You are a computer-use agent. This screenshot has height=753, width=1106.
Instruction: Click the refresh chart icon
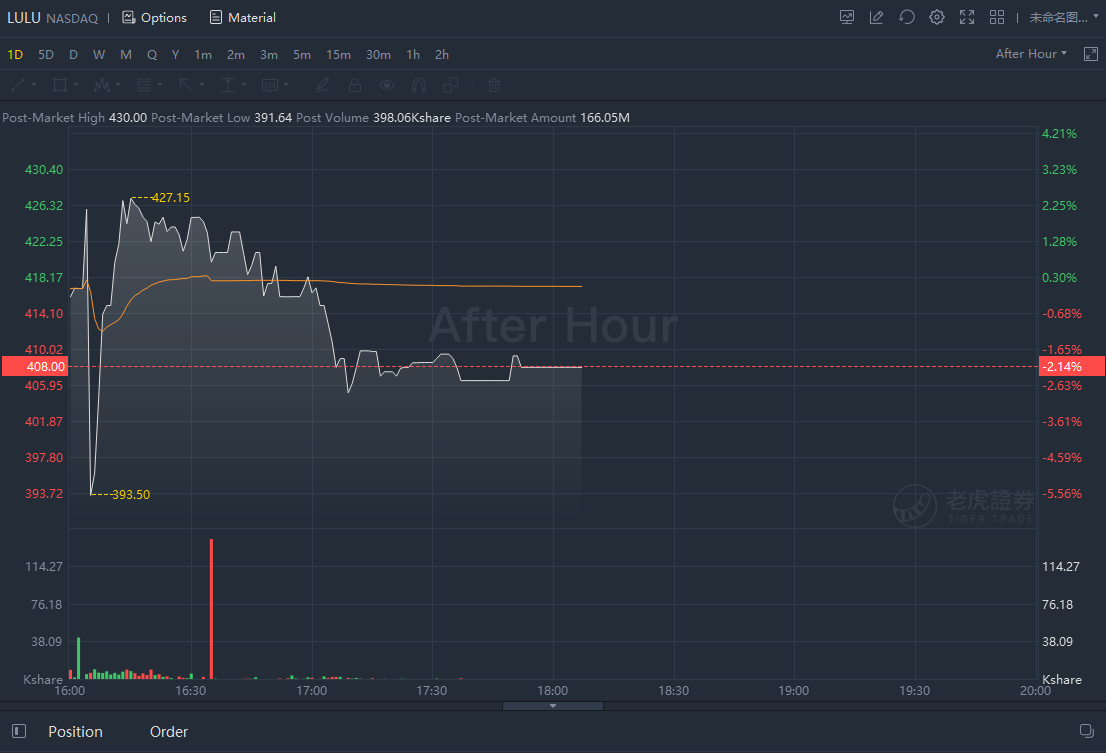pos(907,18)
